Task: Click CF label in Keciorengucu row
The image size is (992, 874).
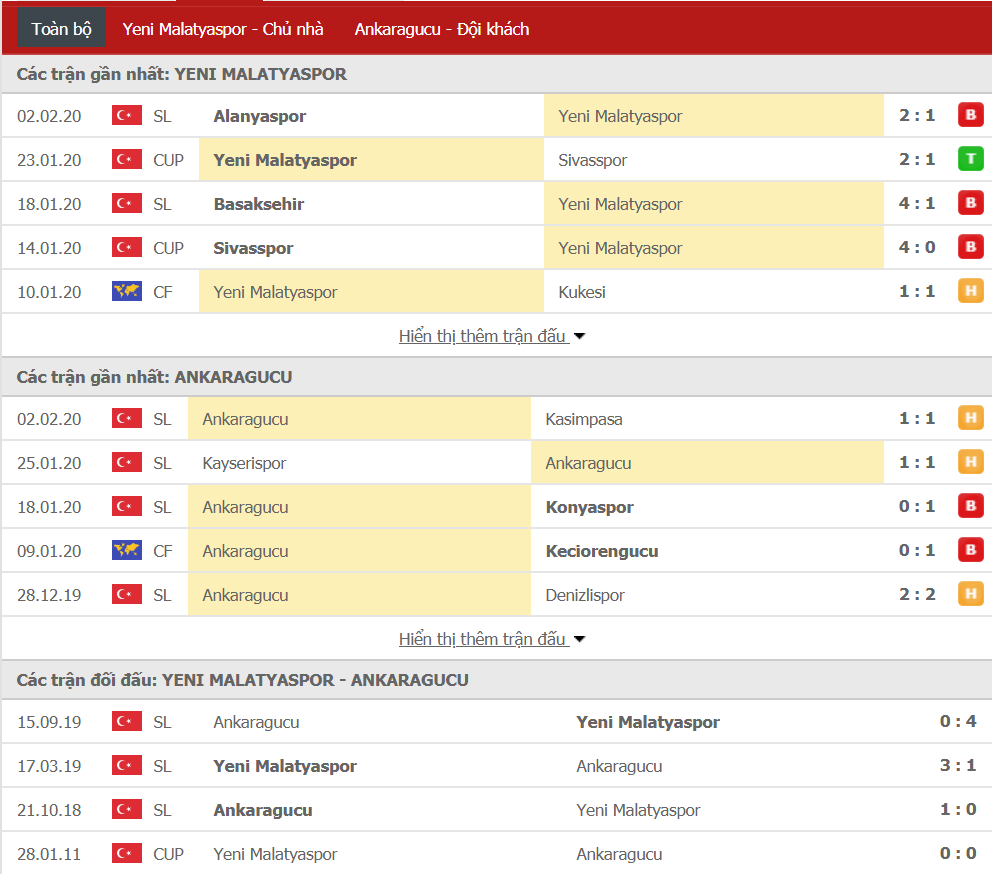Action: [x=163, y=551]
